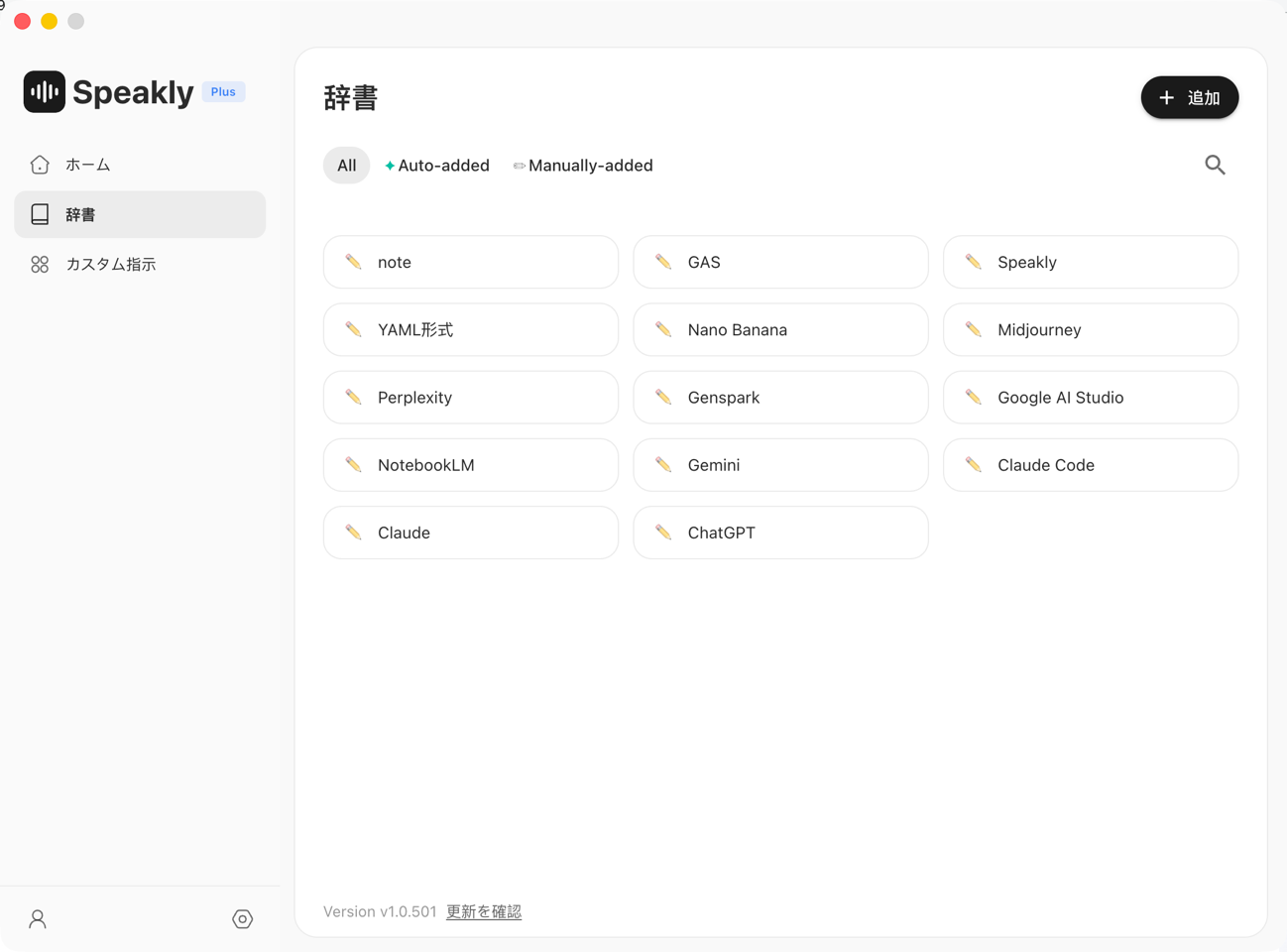This screenshot has width=1287, height=952.
Task: Click the Plus plan badge
Action: tap(223, 92)
